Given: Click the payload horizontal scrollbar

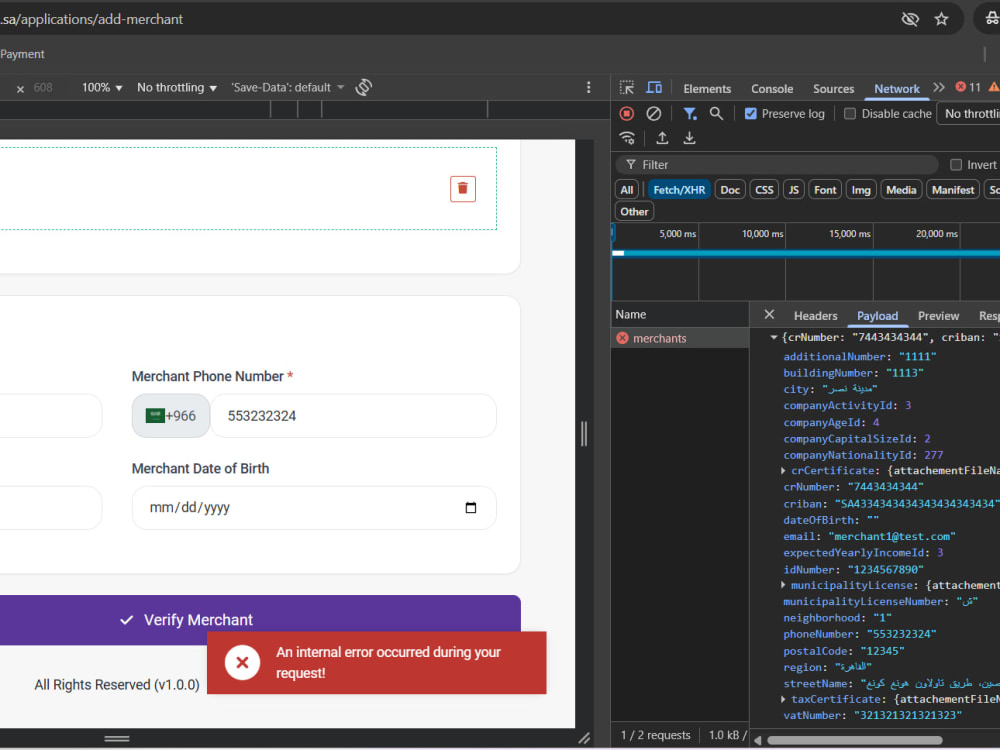Looking at the screenshot, I should point(855,740).
